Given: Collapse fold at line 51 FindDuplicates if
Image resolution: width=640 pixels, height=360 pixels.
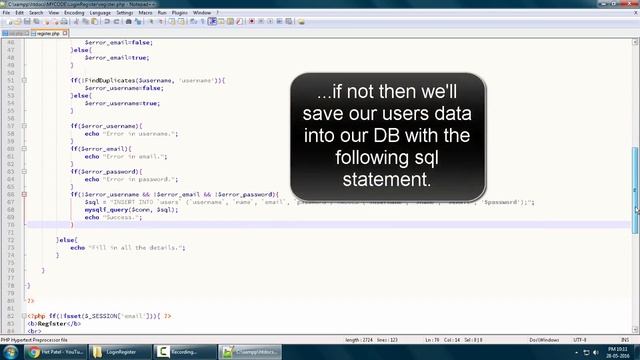Looking at the screenshot, I should (x=24, y=80).
